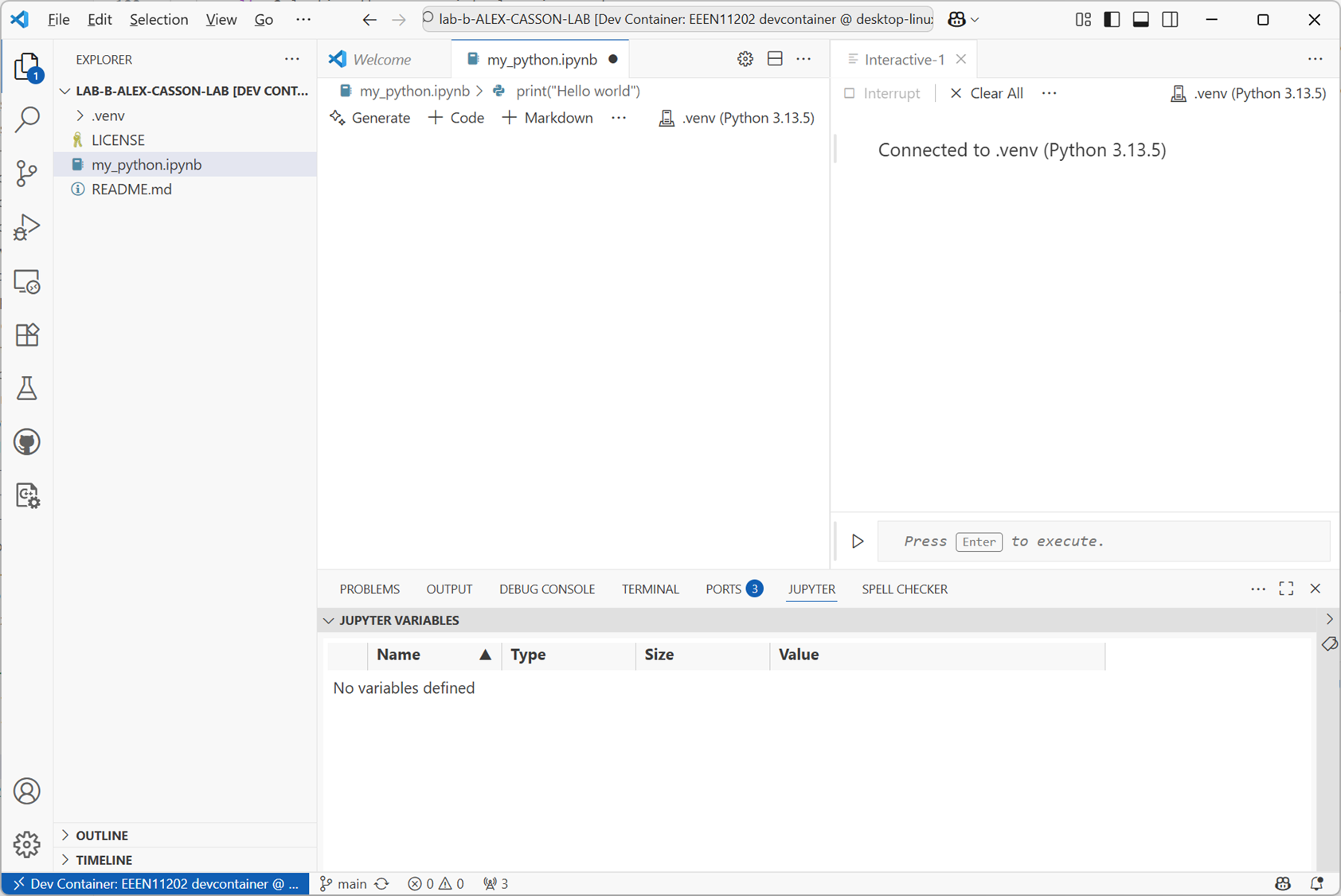This screenshot has width=1341, height=896.
Task: Open the Selection menu
Action: click(158, 19)
